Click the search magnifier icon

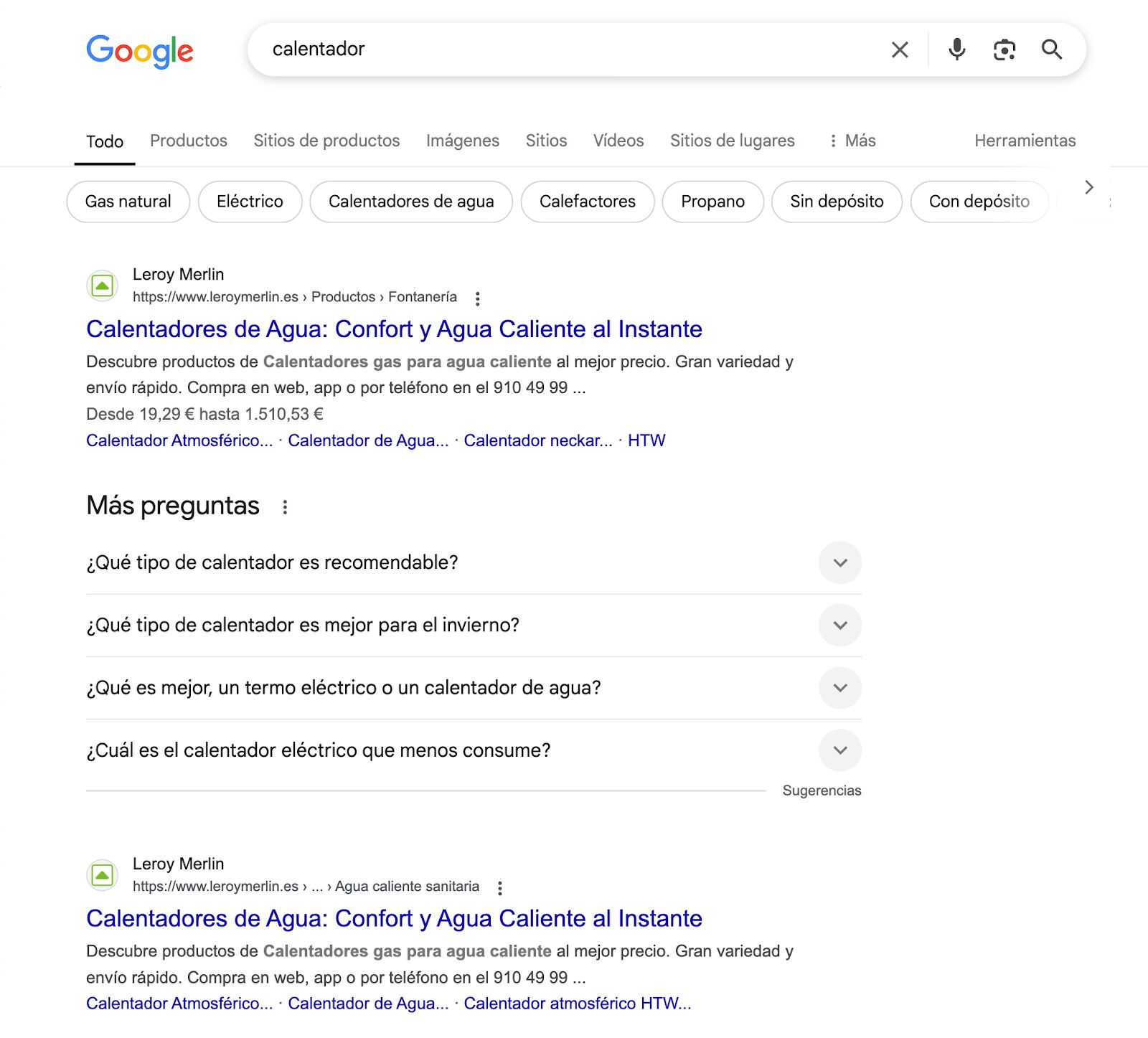1052,49
